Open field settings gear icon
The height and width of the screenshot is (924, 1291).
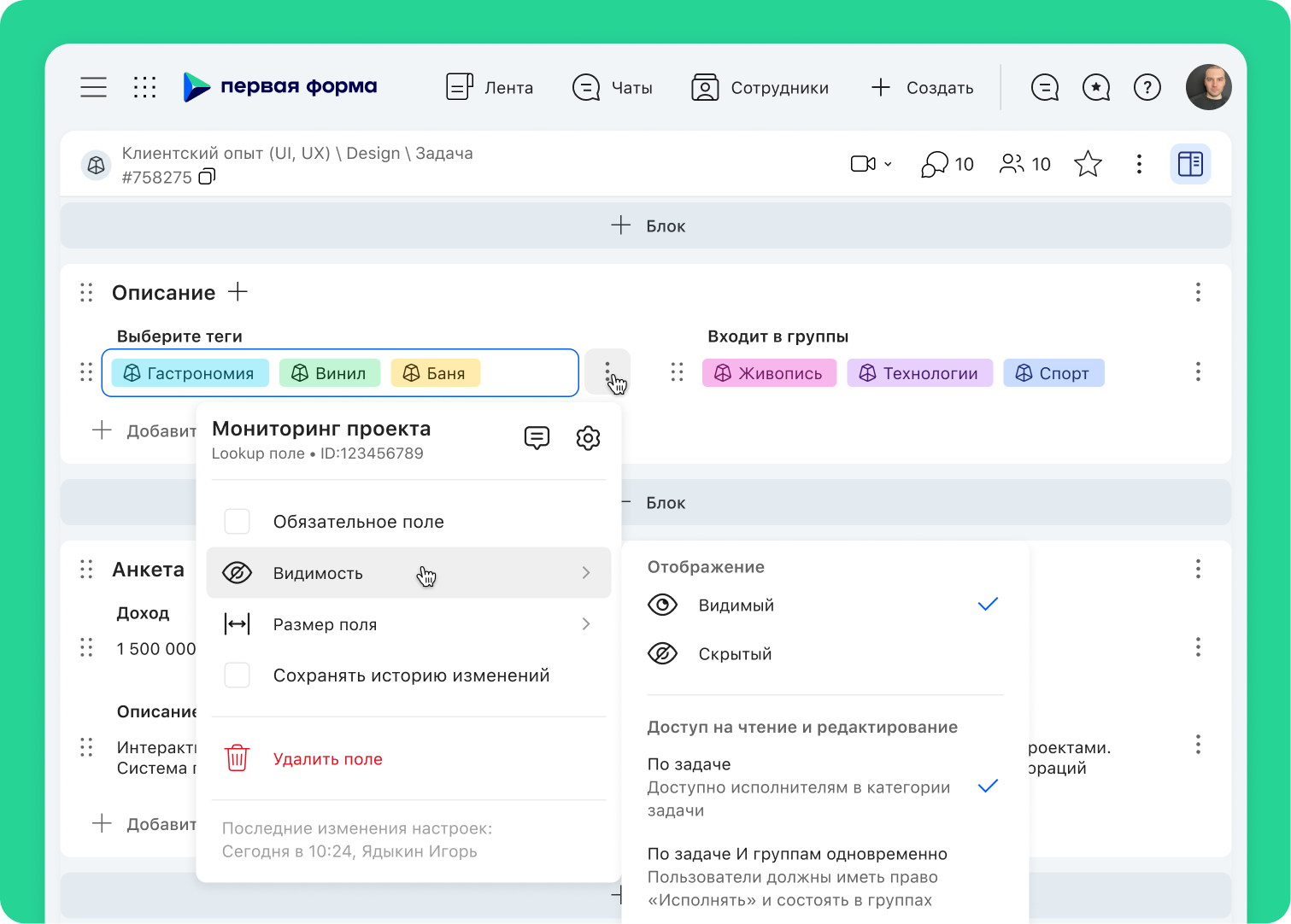point(588,438)
